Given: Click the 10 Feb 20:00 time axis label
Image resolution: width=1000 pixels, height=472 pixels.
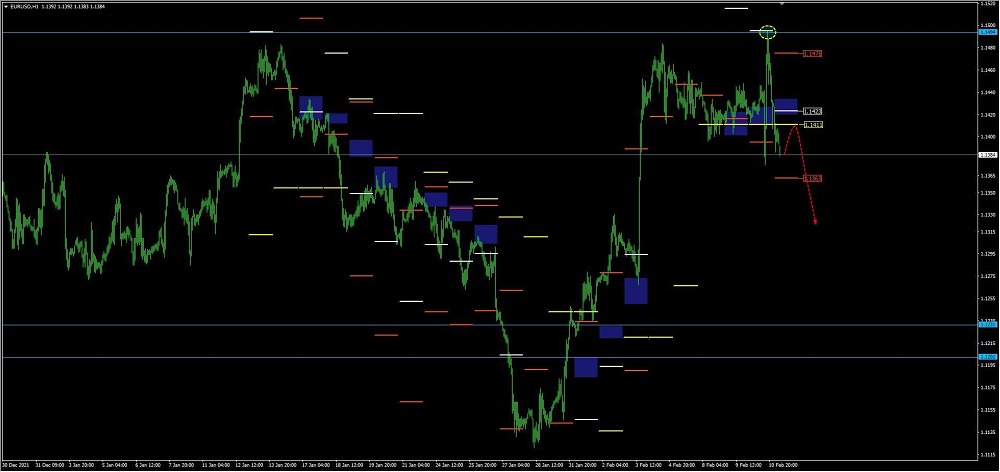Looking at the screenshot, I should pos(782,465).
